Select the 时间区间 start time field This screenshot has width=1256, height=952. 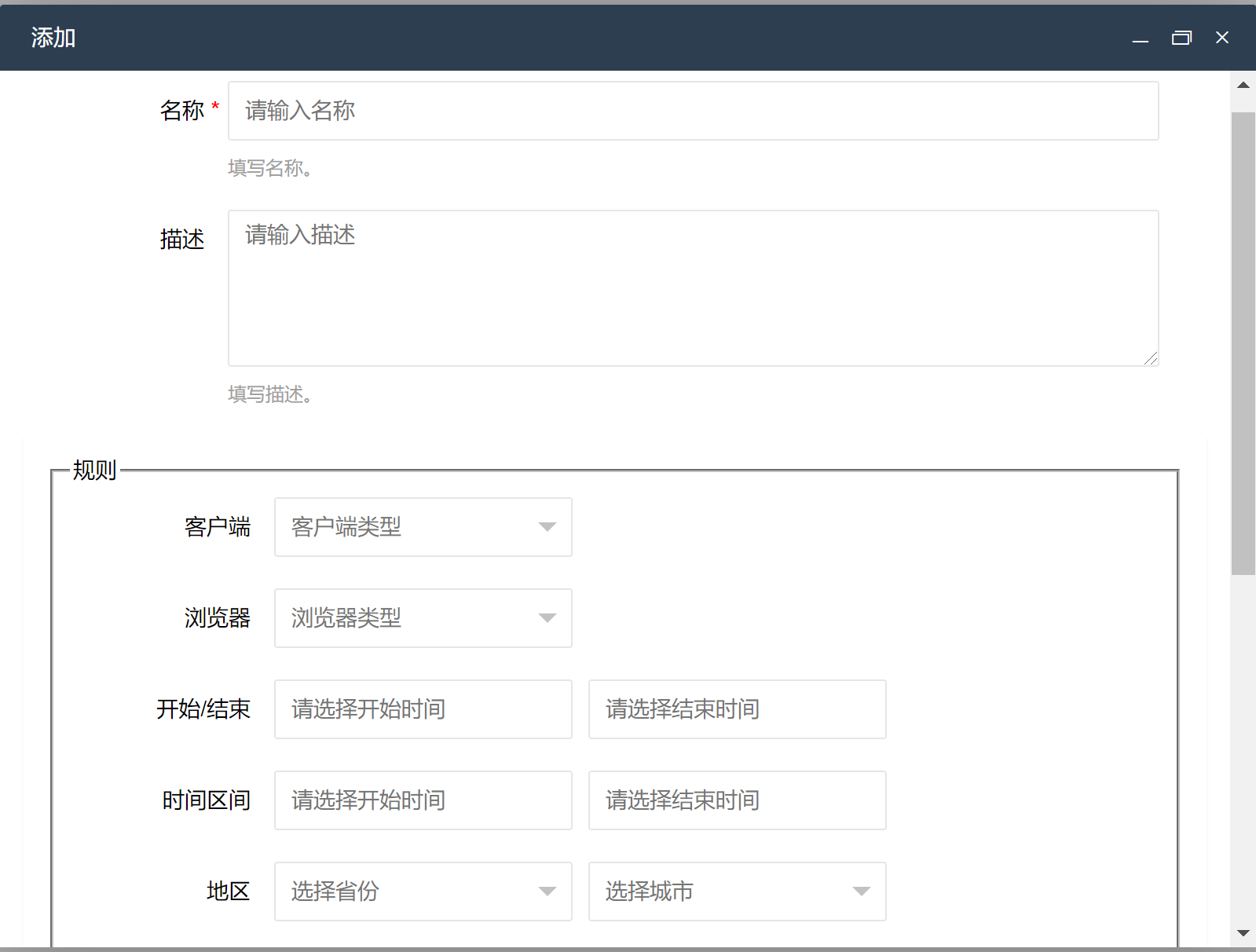(423, 800)
